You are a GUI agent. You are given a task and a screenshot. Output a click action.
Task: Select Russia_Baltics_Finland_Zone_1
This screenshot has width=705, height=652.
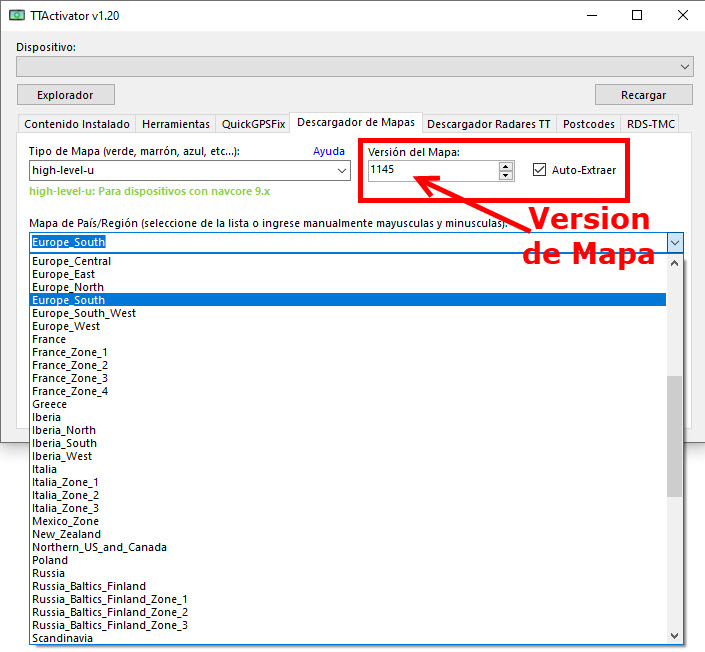coord(348,599)
